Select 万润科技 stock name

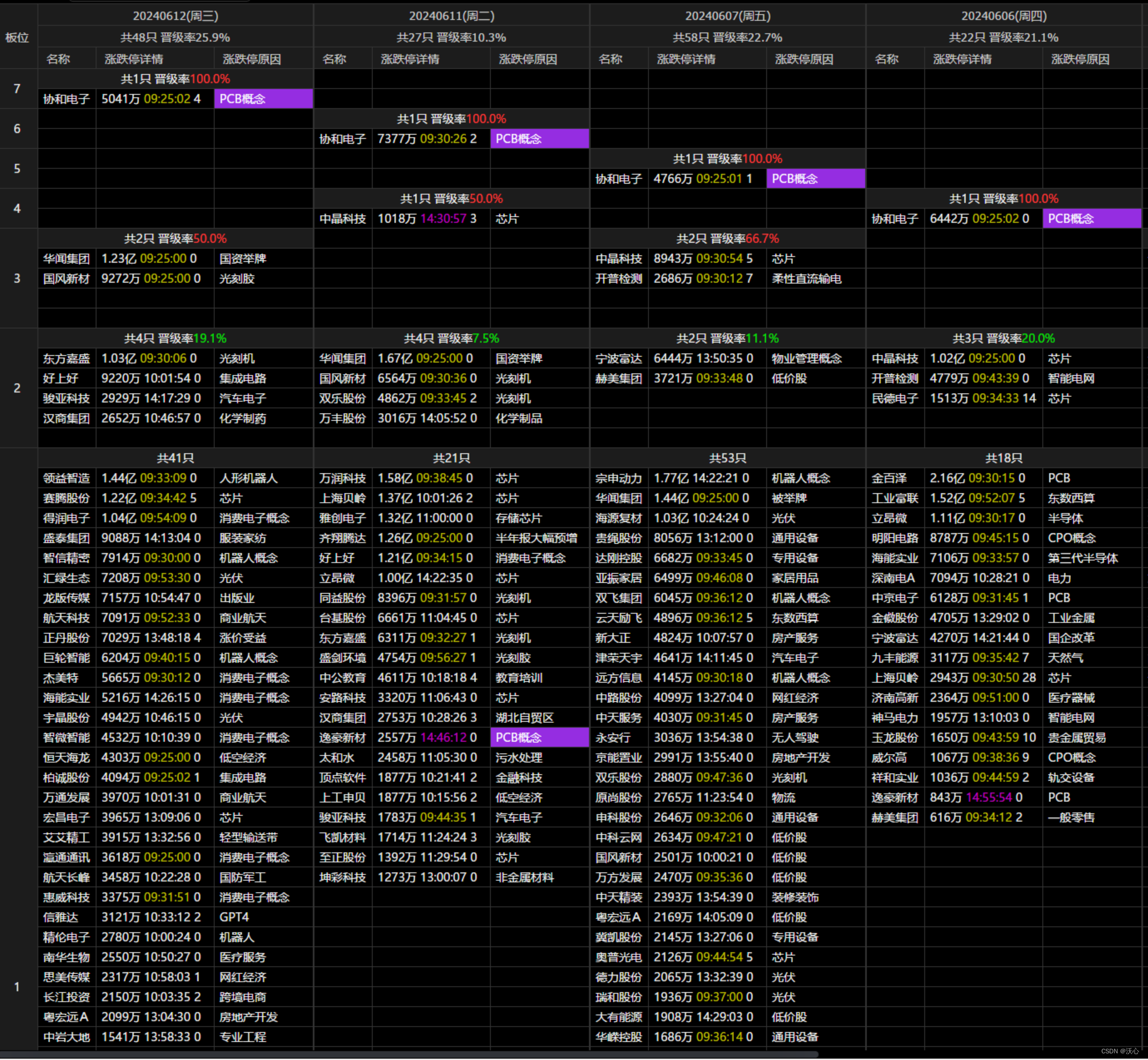tap(343, 478)
